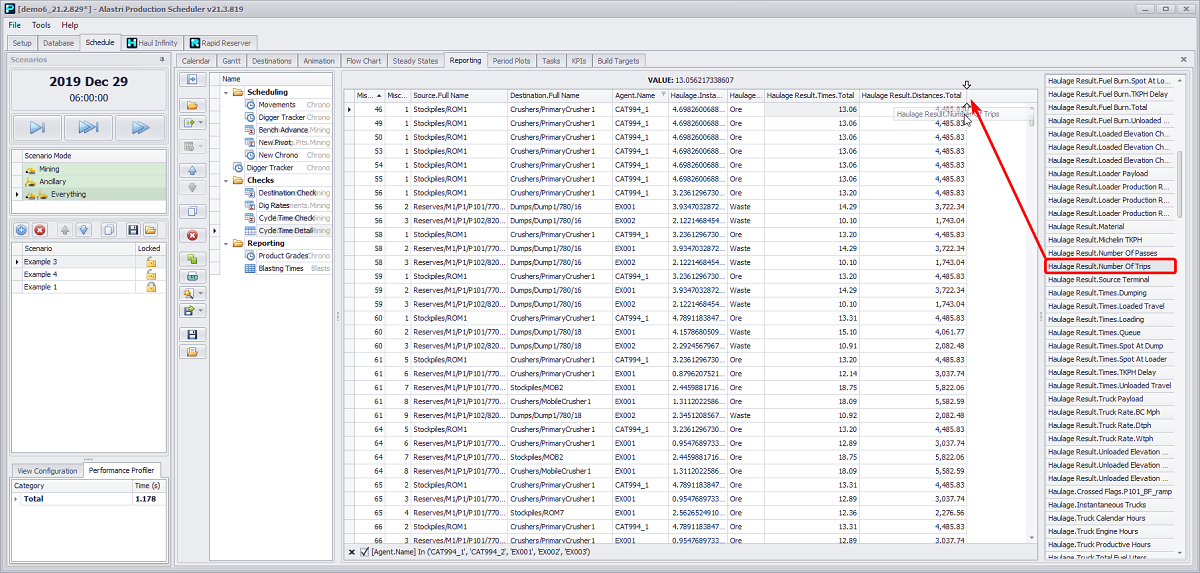Image resolution: width=1200 pixels, height=573 pixels.
Task: Add a new scenario with plus icon
Action: point(22,230)
